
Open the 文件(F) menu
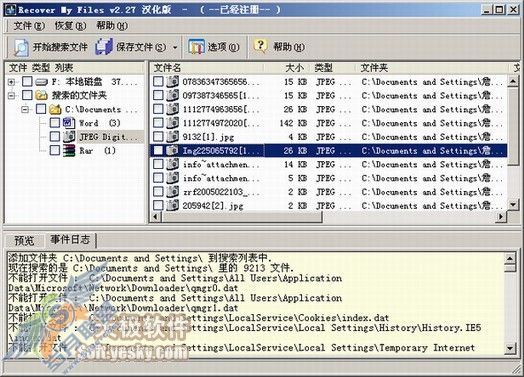29,26
